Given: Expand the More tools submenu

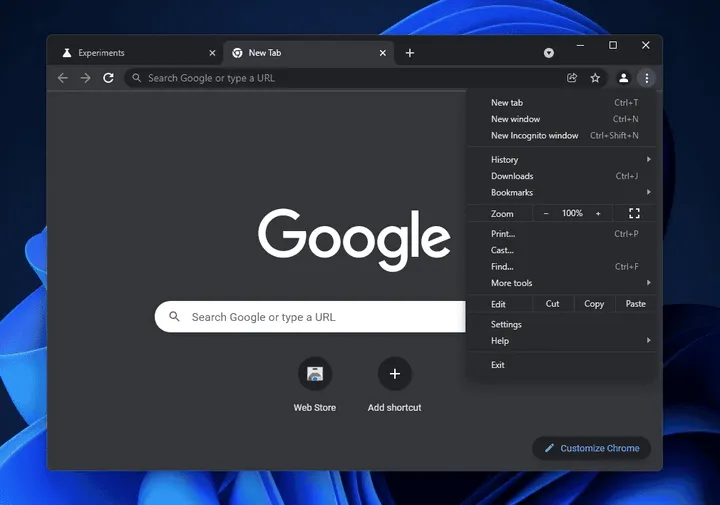Looking at the screenshot, I should 562,283.
